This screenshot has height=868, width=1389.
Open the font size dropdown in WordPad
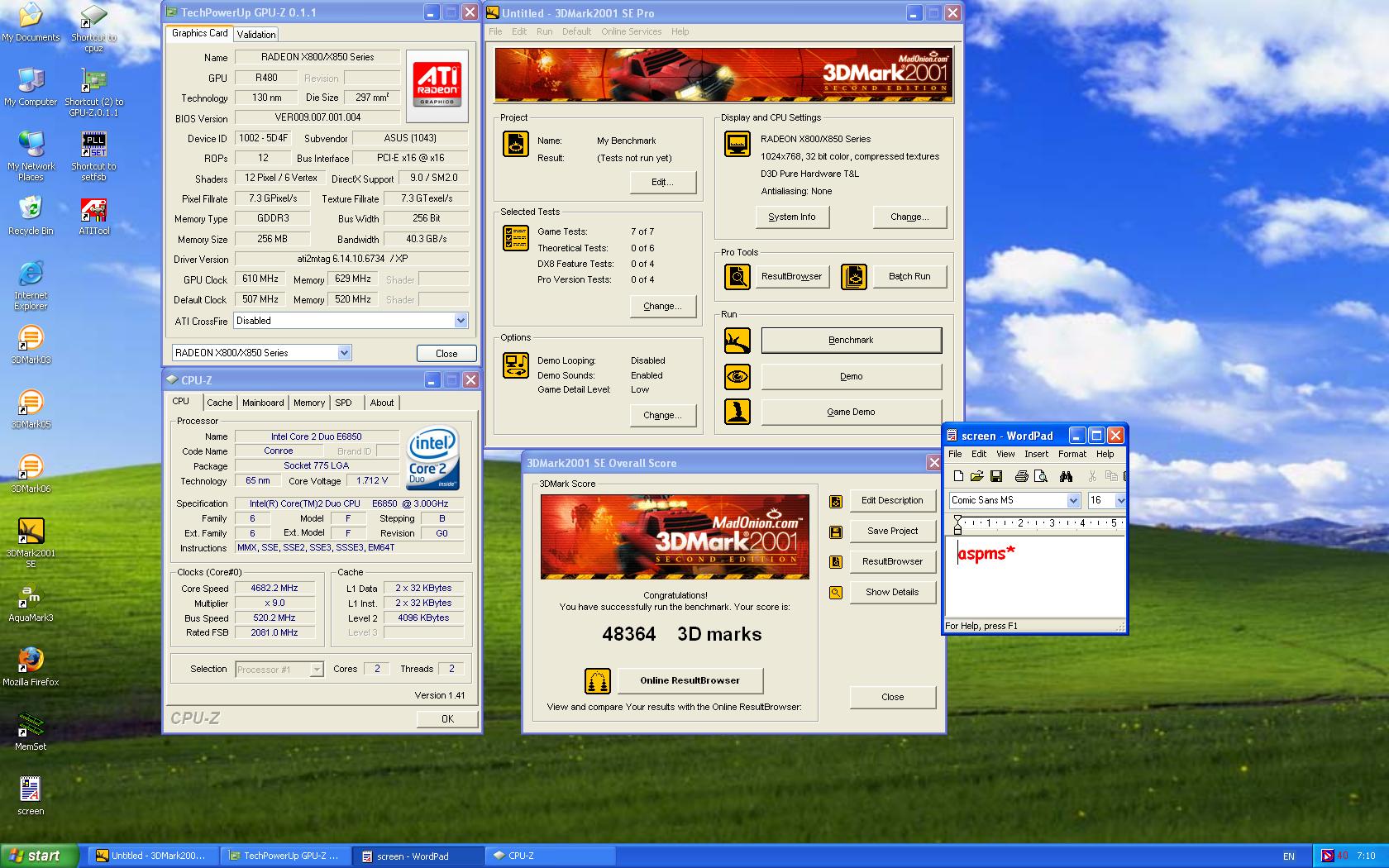pyautogui.click(x=1120, y=500)
